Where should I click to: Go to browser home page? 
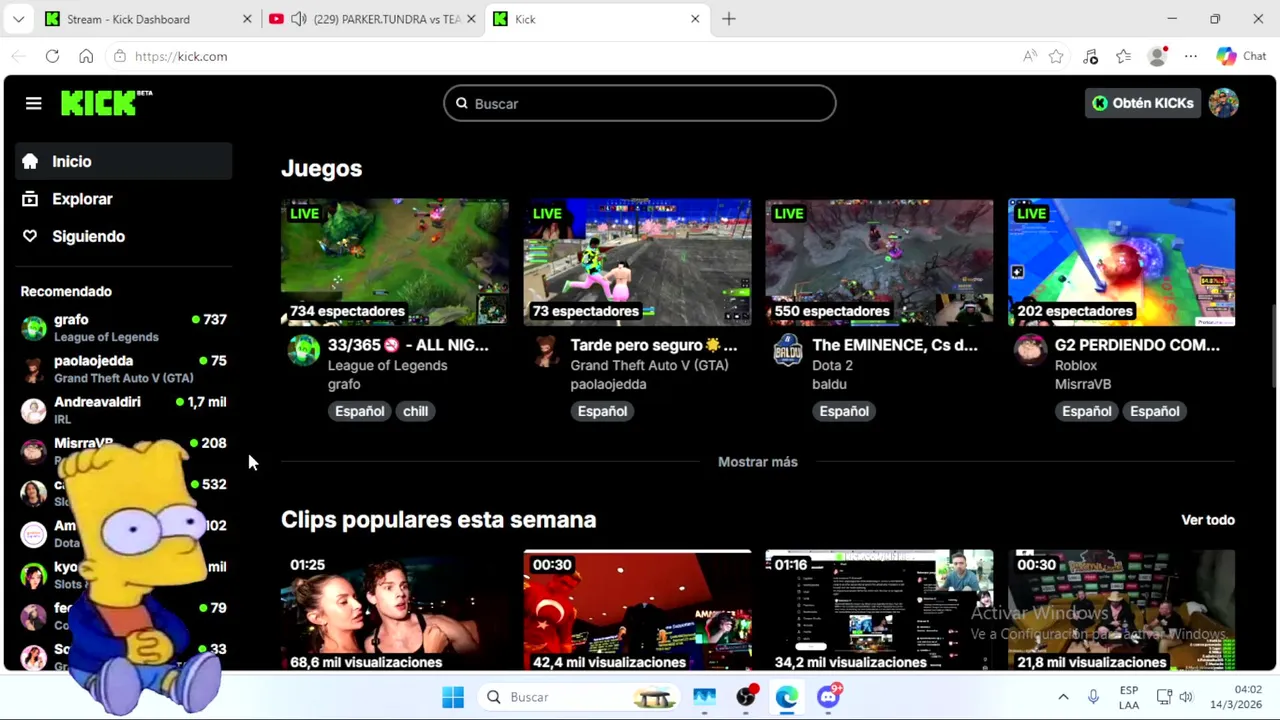point(86,56)
